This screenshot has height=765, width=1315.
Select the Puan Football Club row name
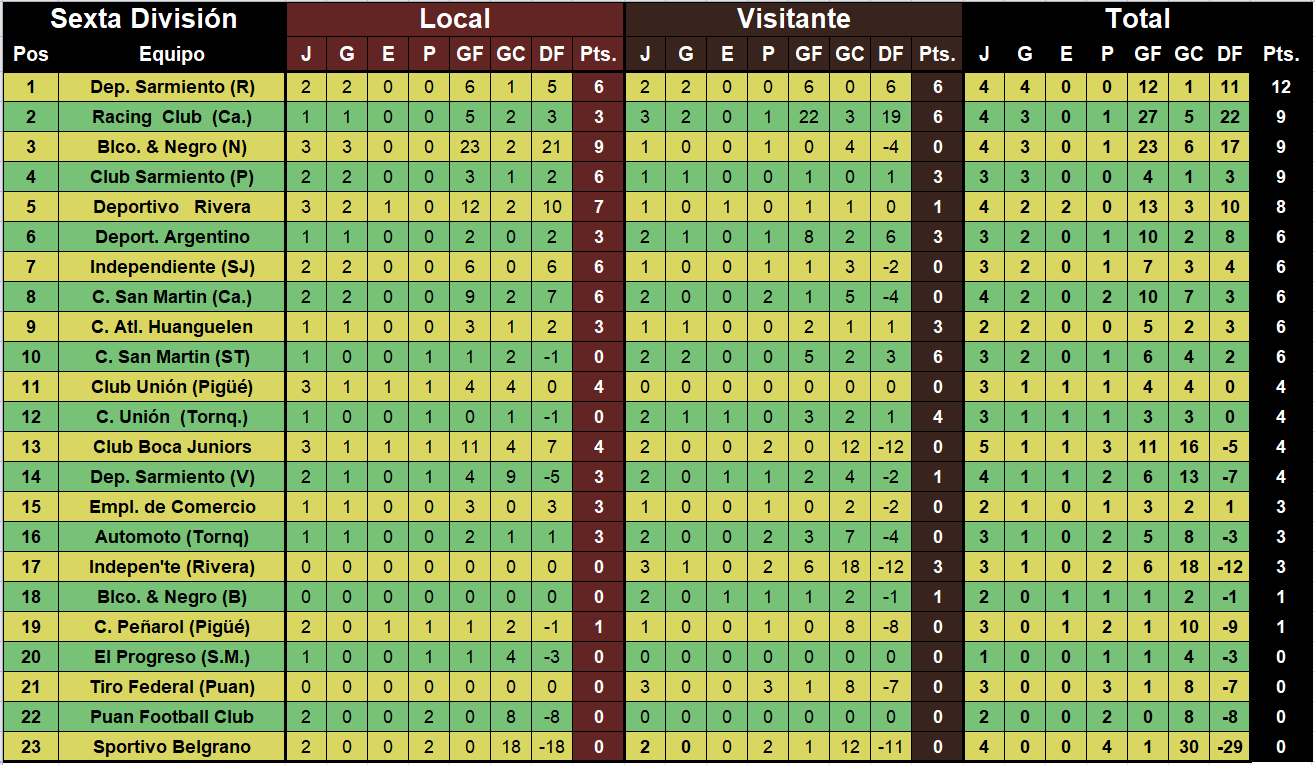coord(172,717)
